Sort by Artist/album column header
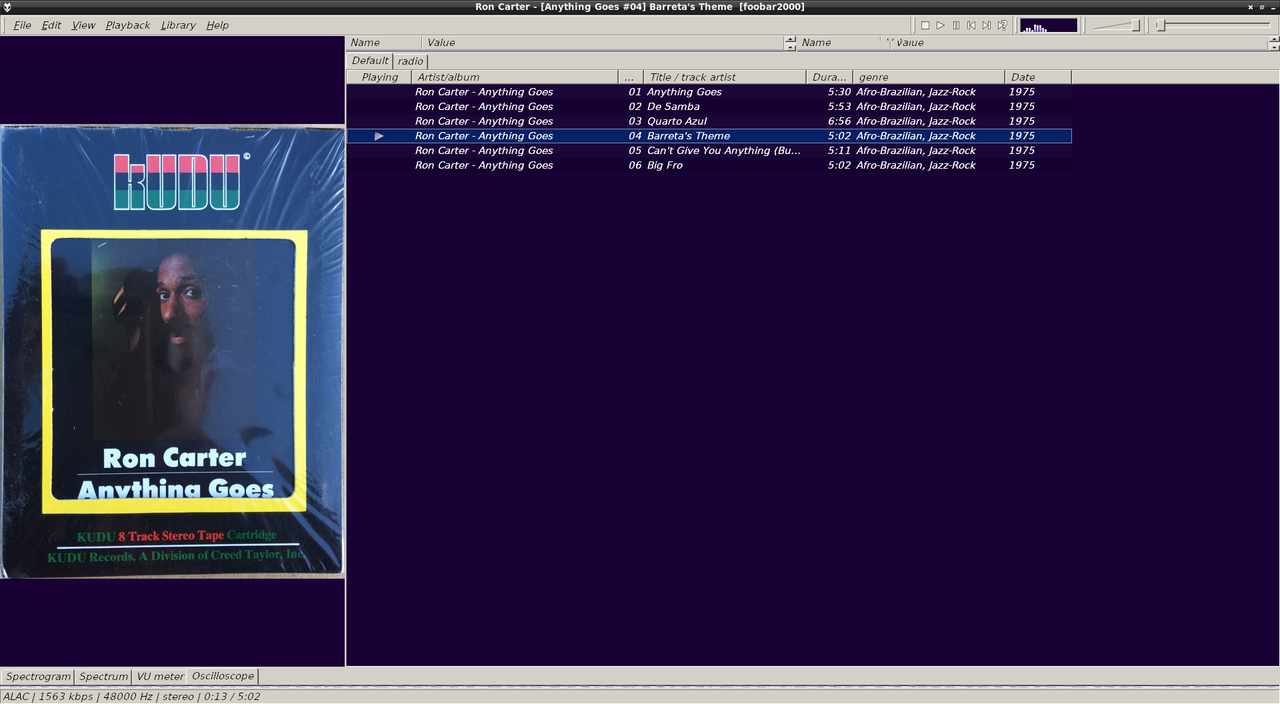 pyautogui.click(x=515, y=77)
